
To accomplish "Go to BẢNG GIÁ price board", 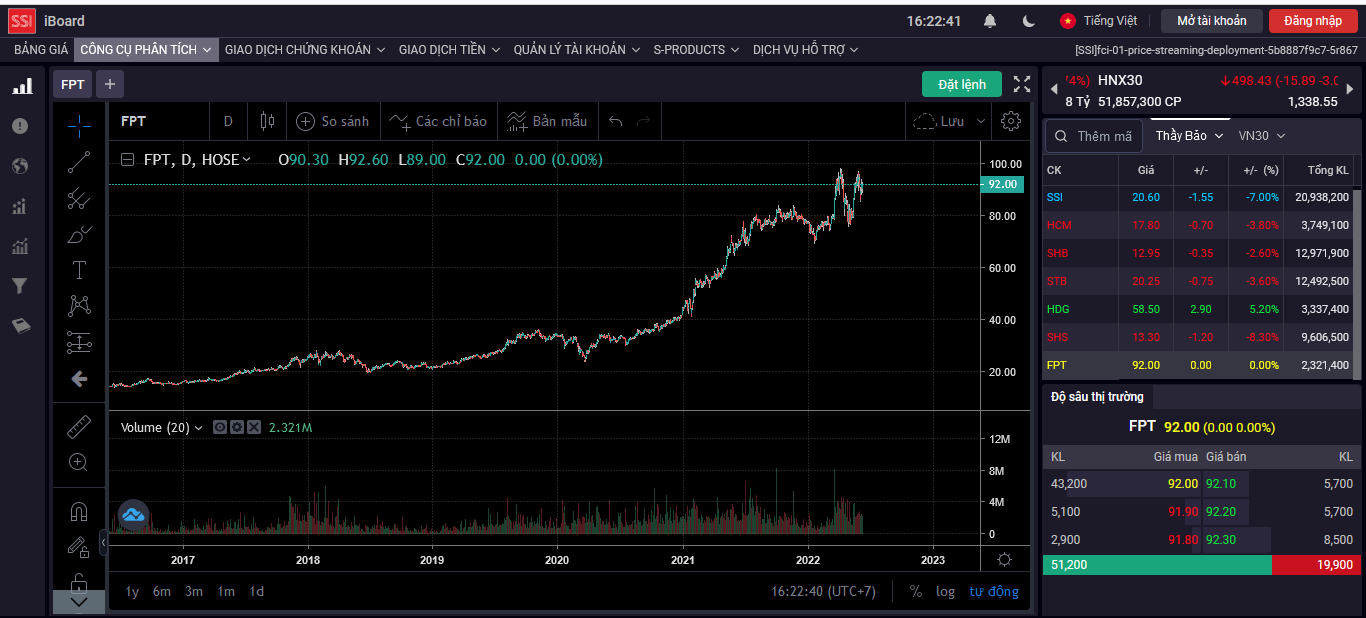I will coord(41,49).
